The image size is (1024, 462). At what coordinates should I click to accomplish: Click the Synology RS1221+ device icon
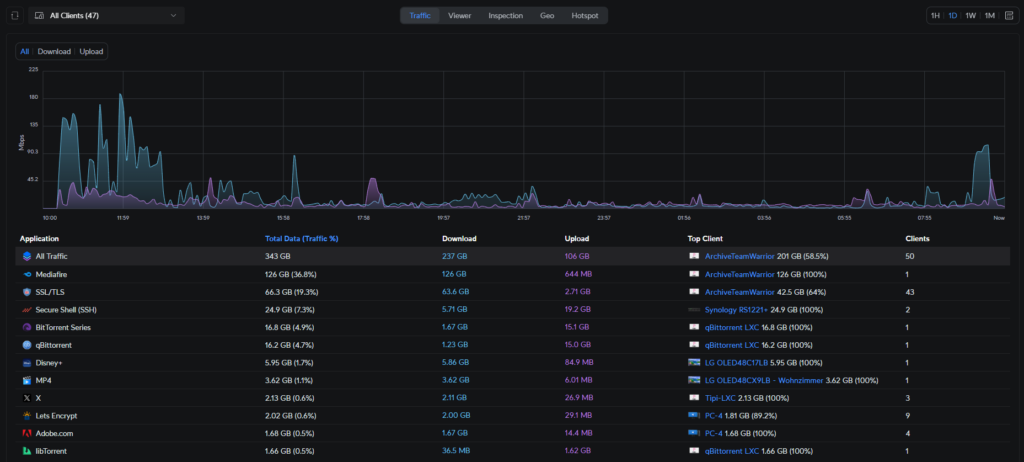pos(694,310)
